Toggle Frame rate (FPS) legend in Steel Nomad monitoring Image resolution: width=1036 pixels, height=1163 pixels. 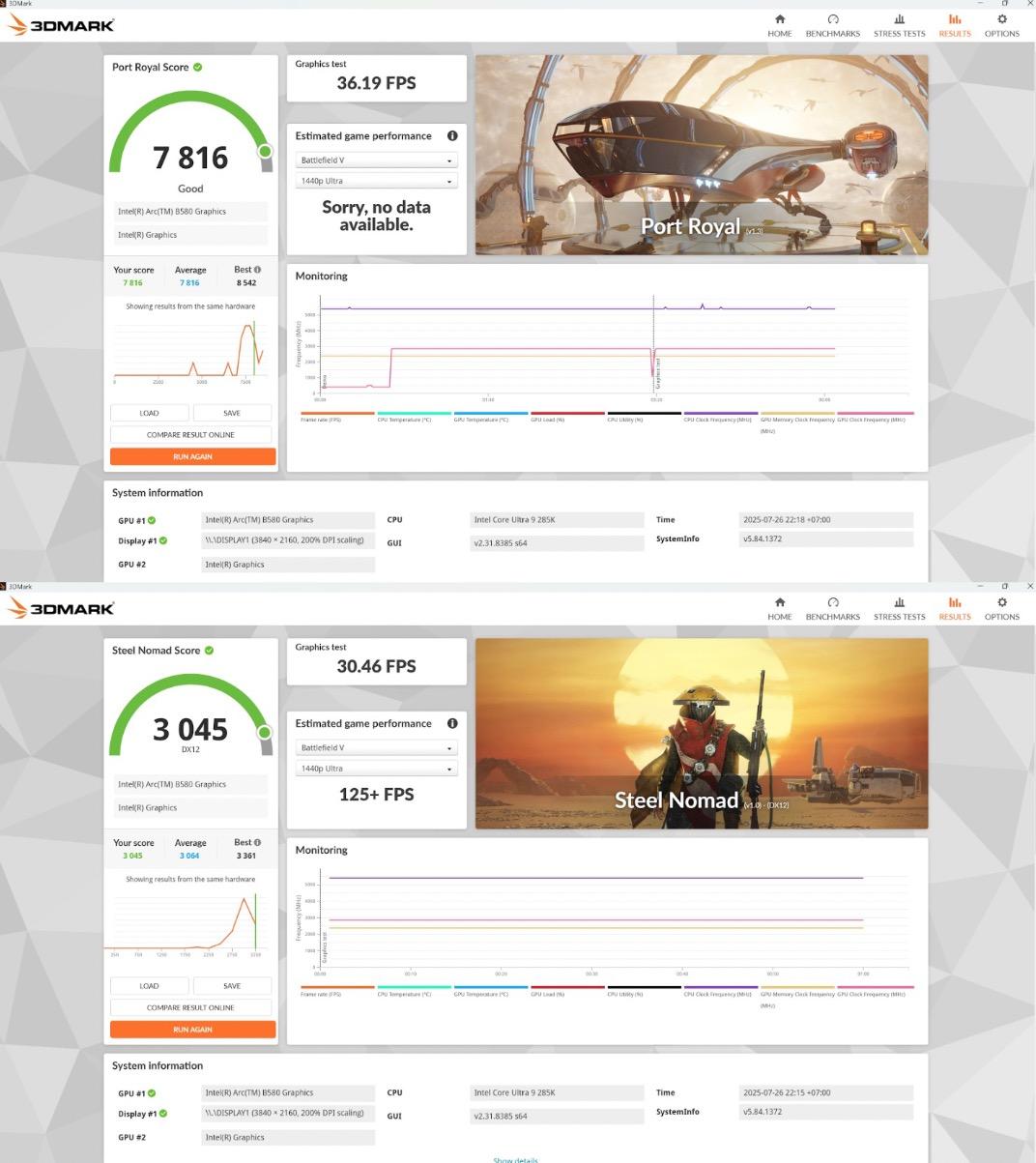[337, 991]
